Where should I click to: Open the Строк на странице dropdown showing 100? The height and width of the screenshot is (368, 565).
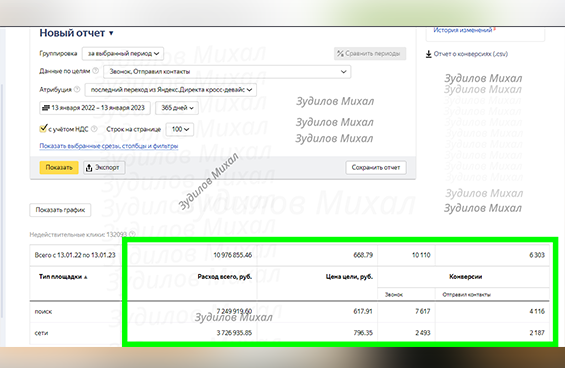point(179,129)
